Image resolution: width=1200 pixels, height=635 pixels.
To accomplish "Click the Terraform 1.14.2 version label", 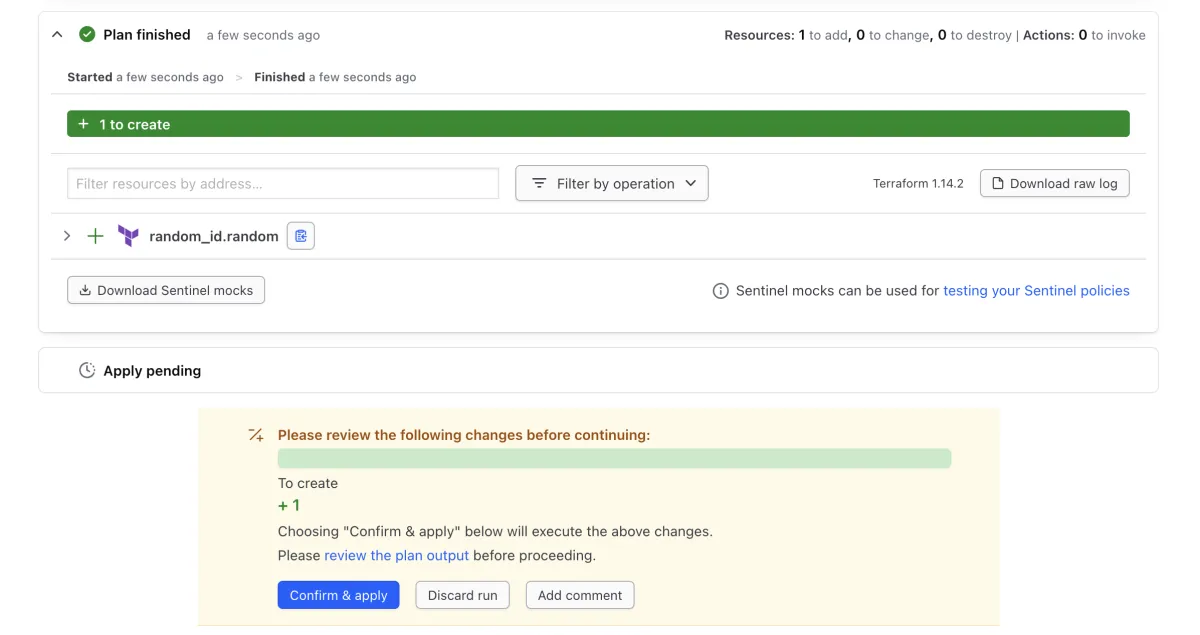I will [918, 183].
